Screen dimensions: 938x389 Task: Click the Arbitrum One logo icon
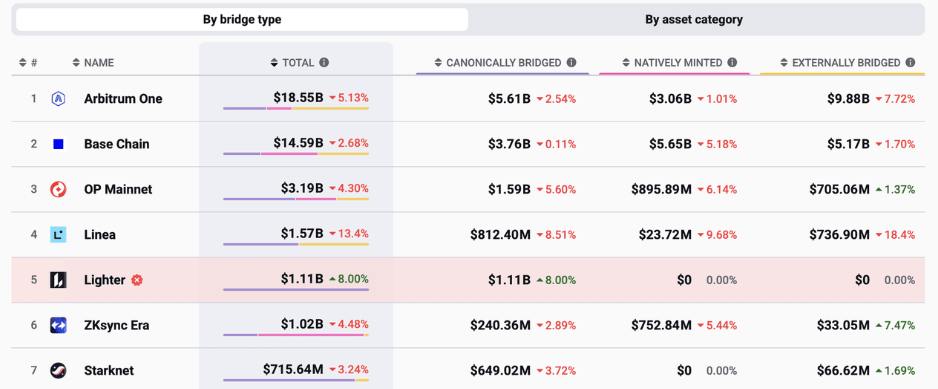pyautogui.click(x=58, y=99)
